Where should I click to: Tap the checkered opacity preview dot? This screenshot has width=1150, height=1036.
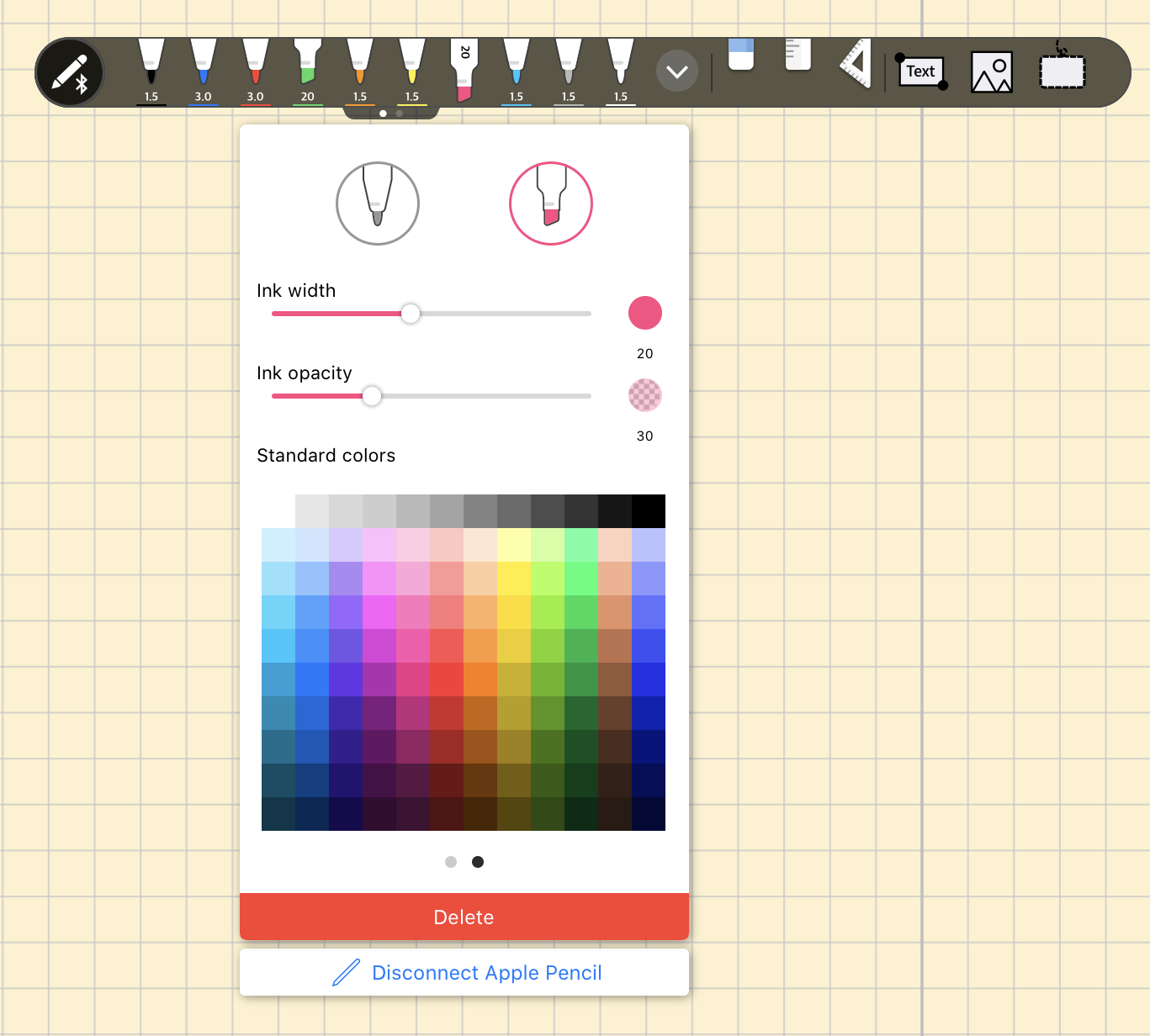pos(645,395)
